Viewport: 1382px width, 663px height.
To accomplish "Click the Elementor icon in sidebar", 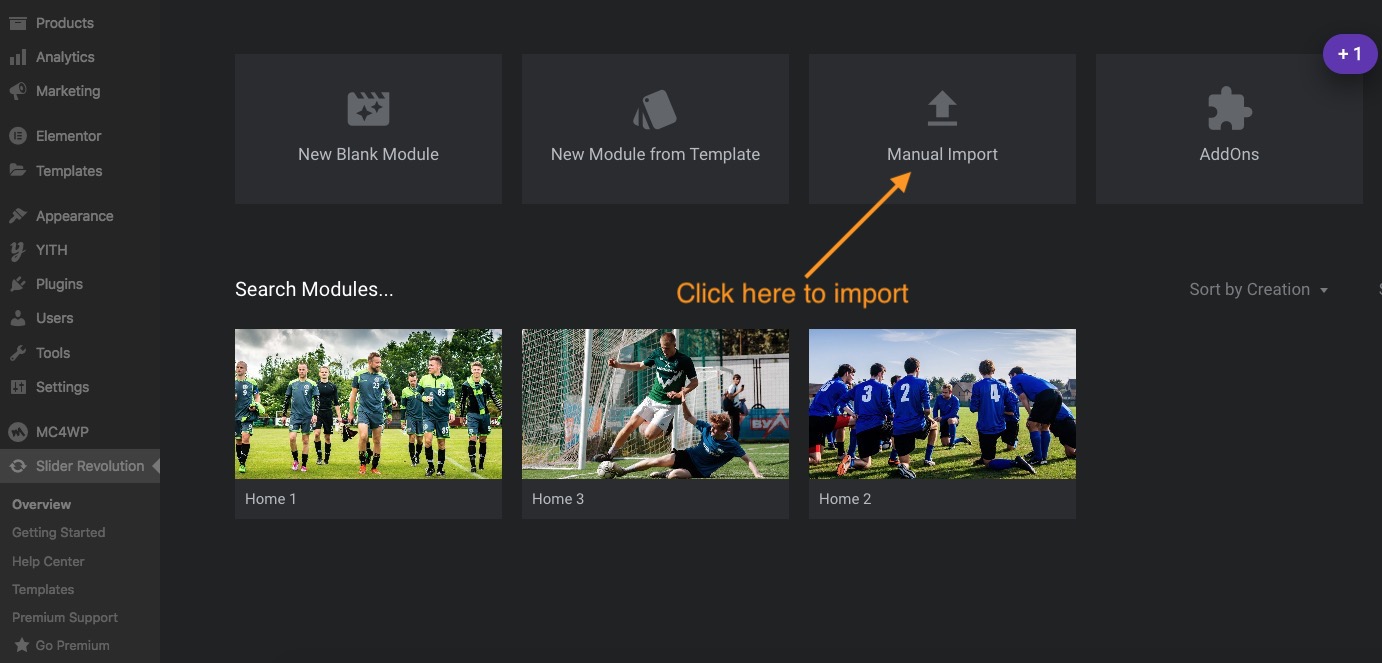I will pos(18,136).
